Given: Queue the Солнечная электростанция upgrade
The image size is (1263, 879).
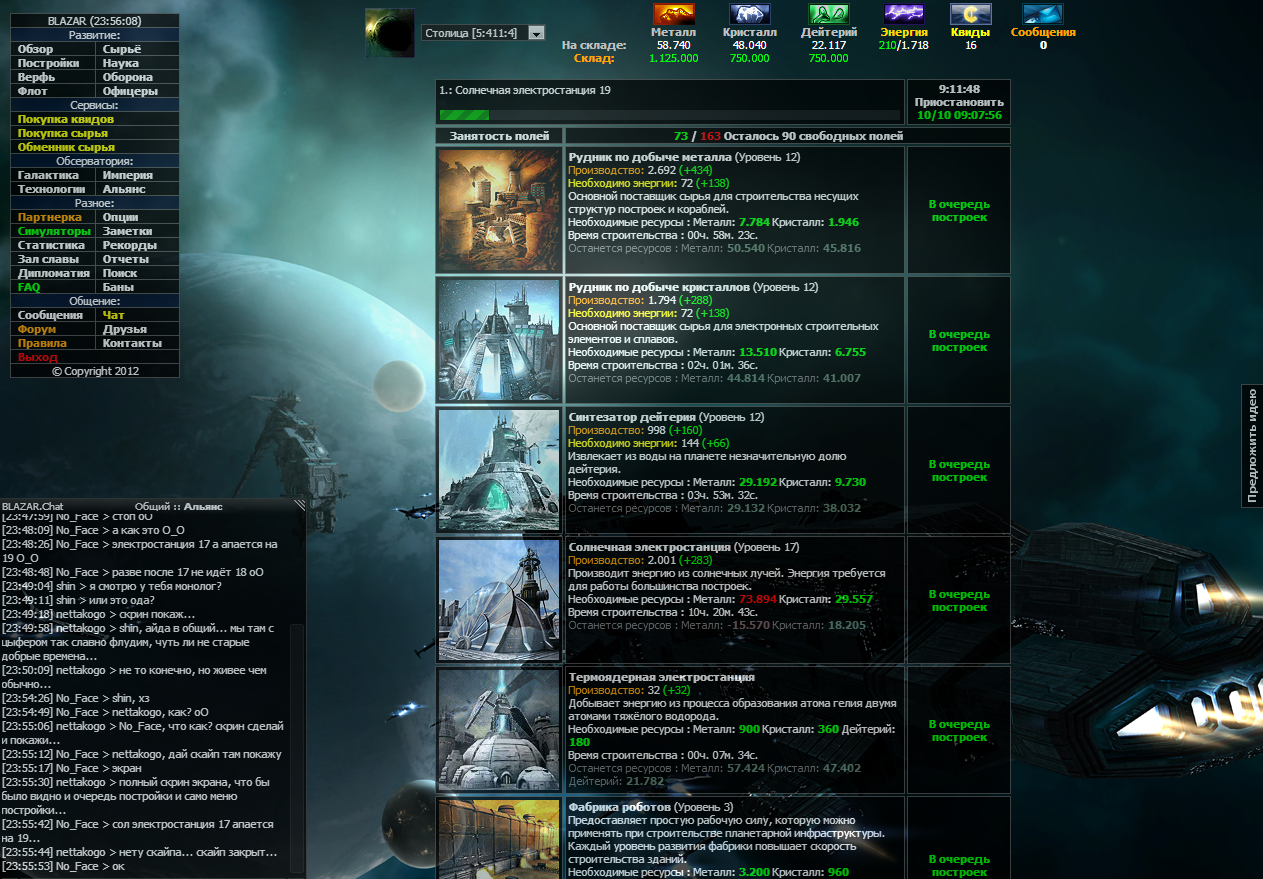Looking at the screenshot, I should [959, 600].
